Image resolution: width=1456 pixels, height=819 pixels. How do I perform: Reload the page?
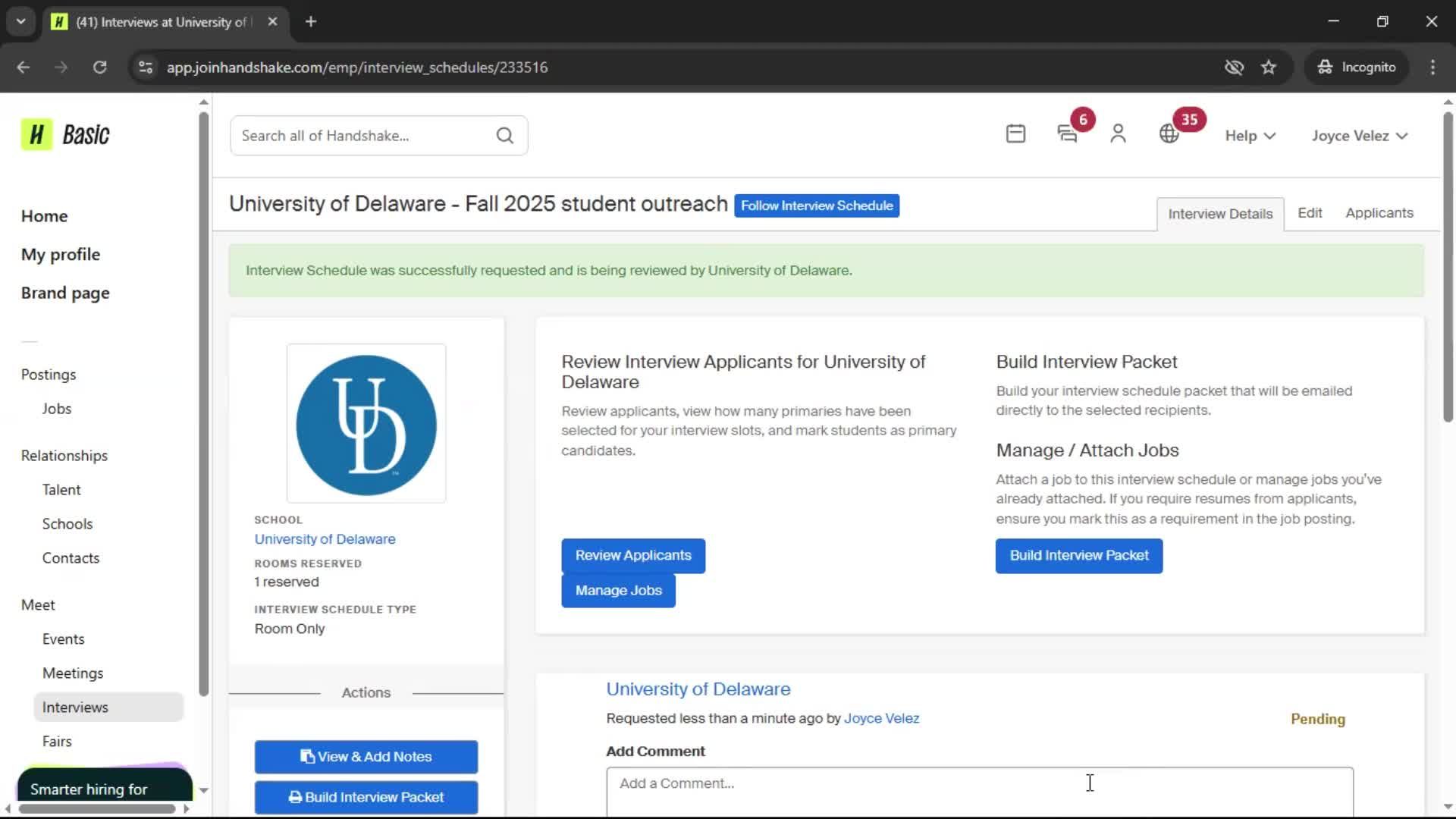click(99, 67)
